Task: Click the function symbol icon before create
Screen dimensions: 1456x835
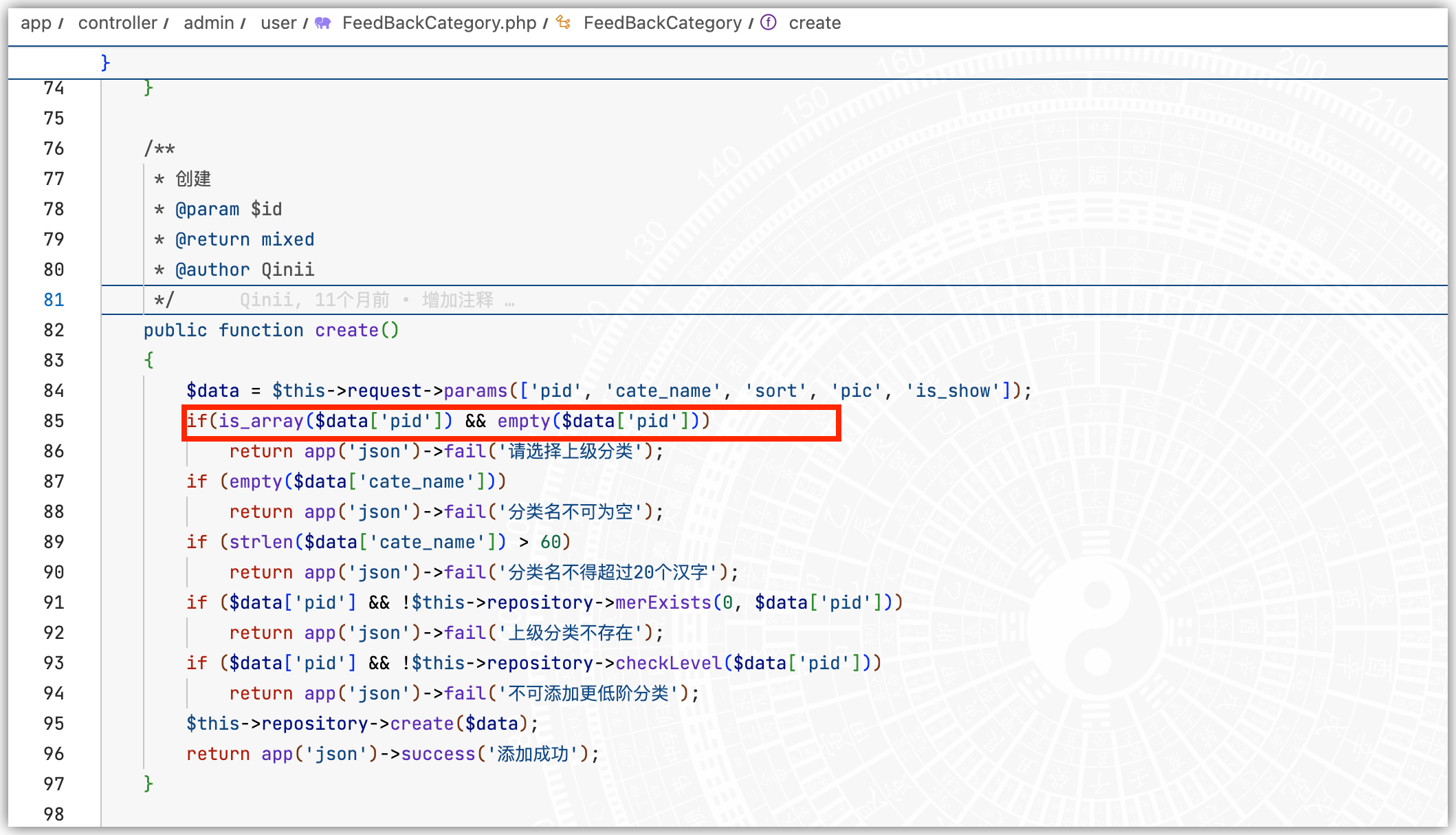Action: coord(769,23)
